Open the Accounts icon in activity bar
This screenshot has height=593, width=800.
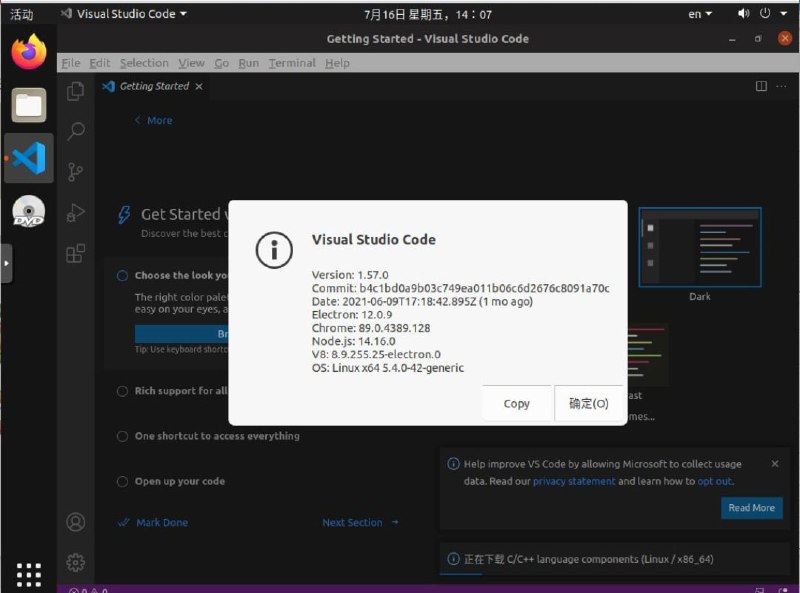(x=75, y=522)
